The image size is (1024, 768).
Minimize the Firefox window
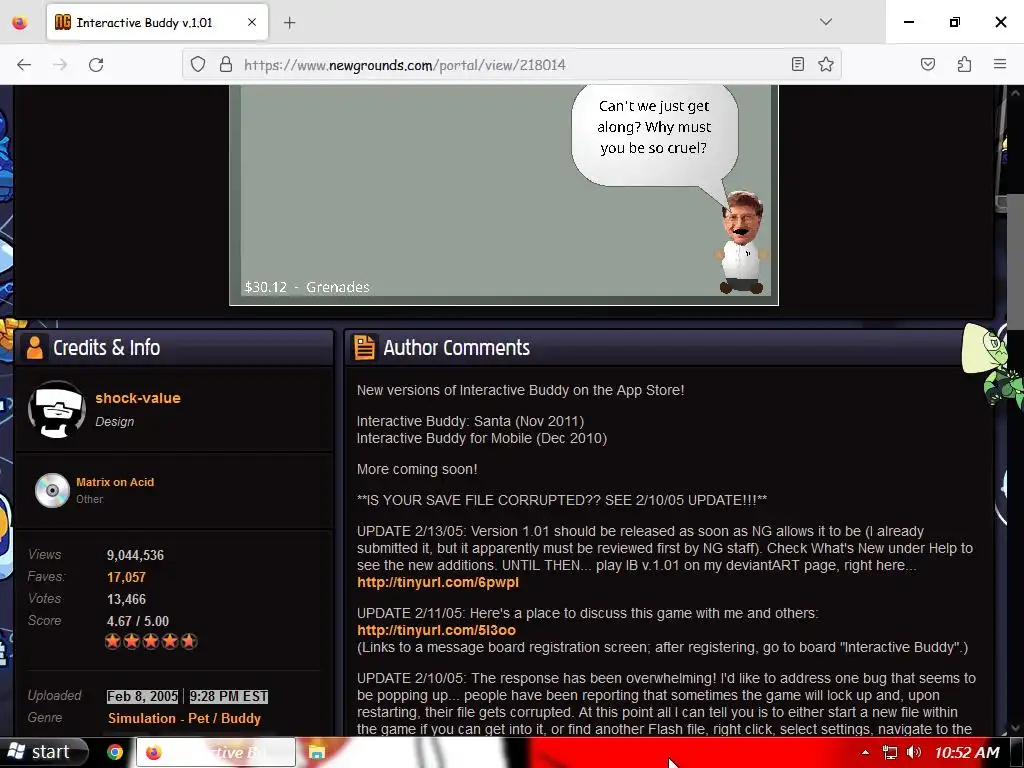908,22
